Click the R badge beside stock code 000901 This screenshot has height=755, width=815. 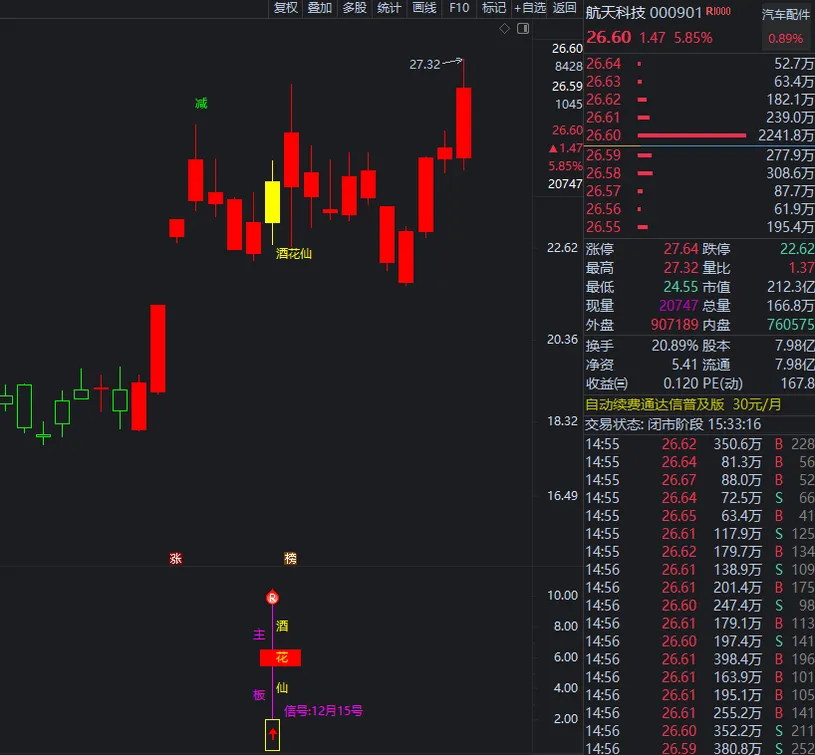718,12
